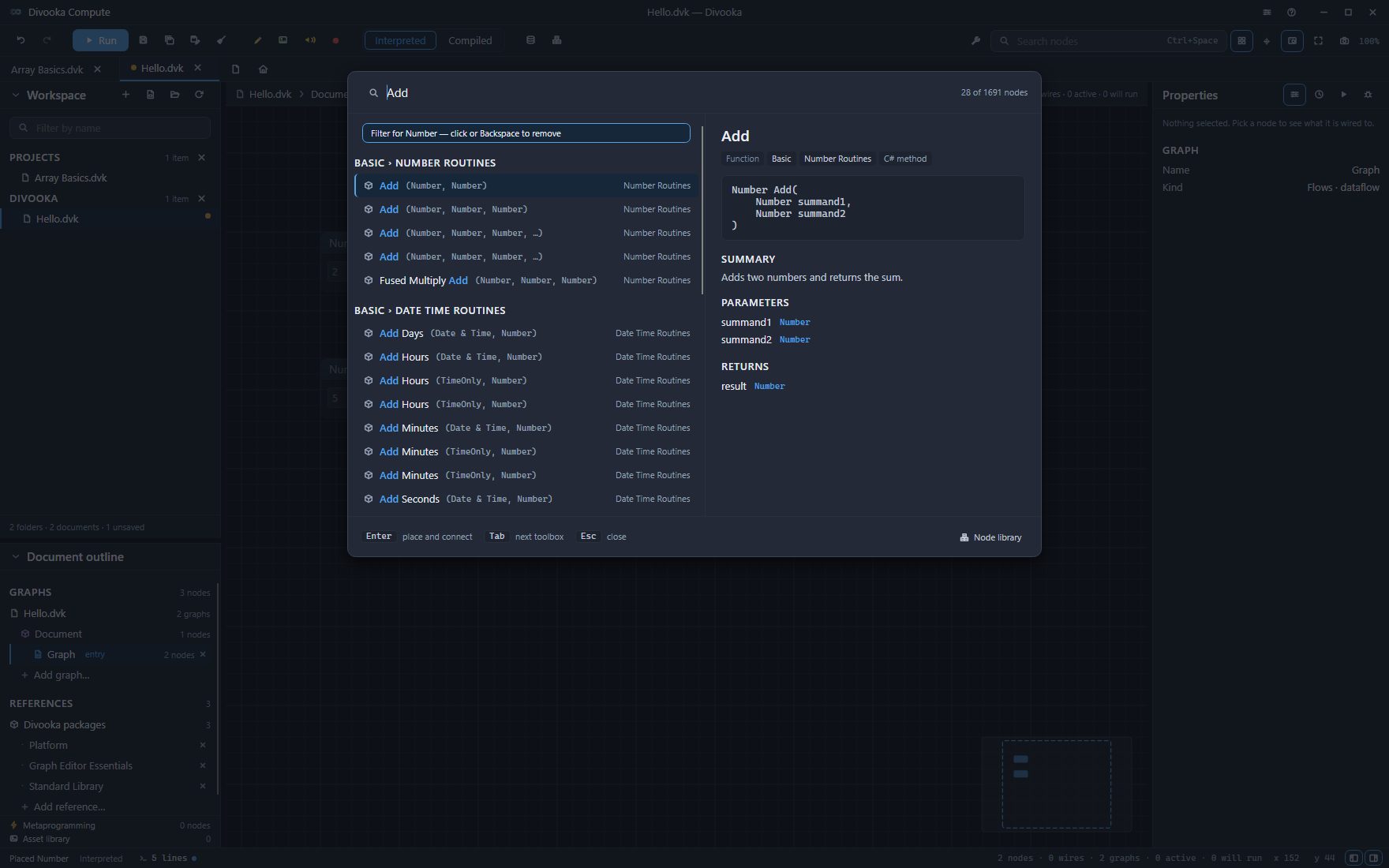Click the home icon beside document tabs
Viewport: 1389px width, 868px height.
(263, 69)
